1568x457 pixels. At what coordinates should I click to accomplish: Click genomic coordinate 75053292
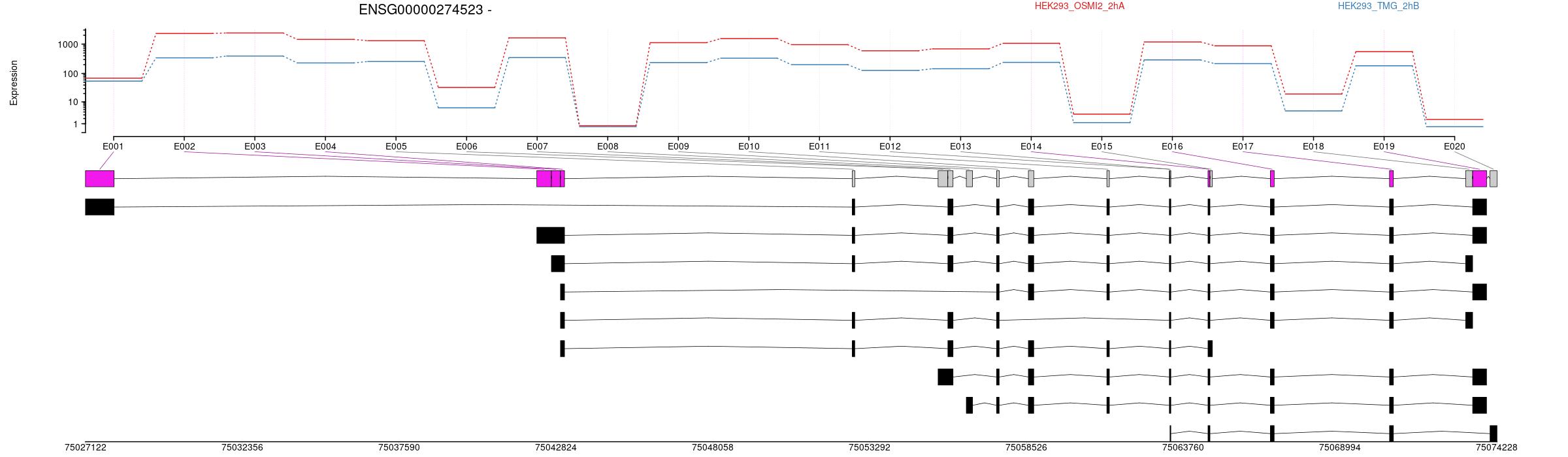click(870, 448)
